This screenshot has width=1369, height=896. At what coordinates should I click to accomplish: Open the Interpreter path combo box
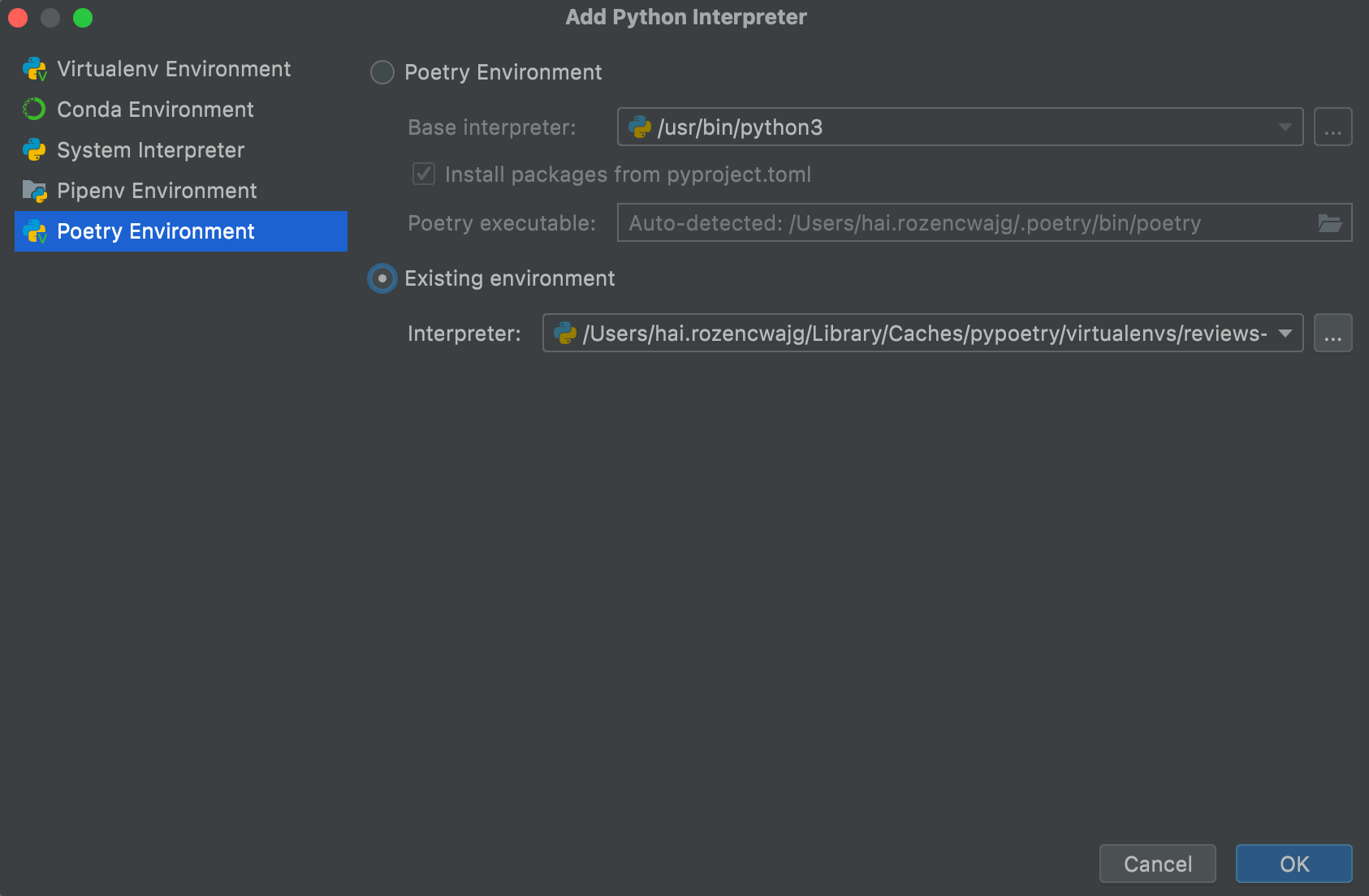tap(918, 334)
